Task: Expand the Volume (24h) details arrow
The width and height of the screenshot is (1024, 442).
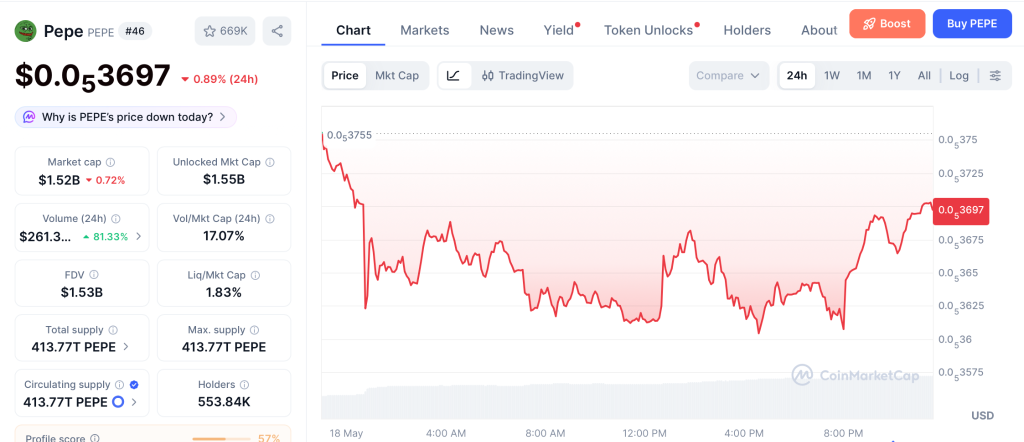Action: [x=138, y=236]
